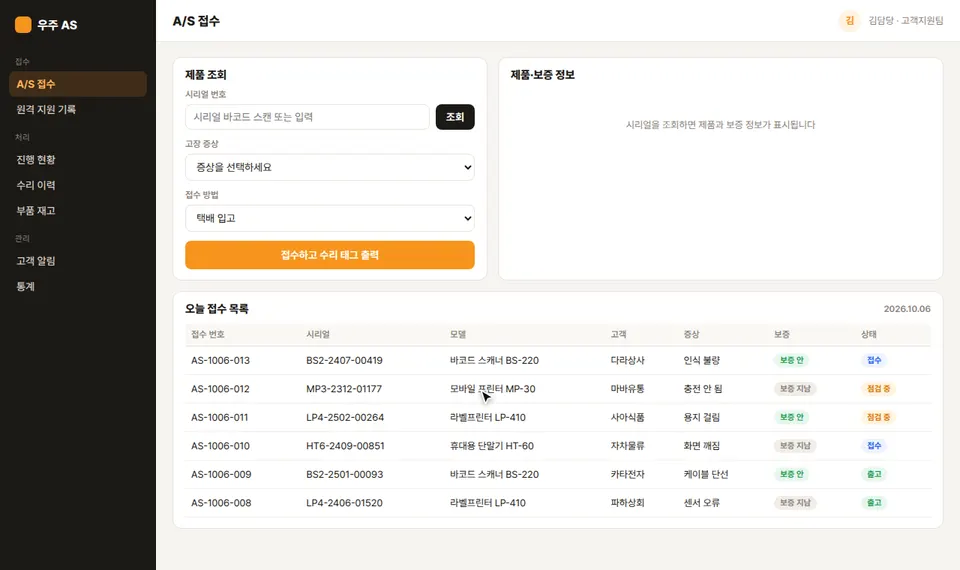The width and height of the screenshot is (960, 570).
Task: Click serial HT6-2409-00851
Action: click(345, 446)
